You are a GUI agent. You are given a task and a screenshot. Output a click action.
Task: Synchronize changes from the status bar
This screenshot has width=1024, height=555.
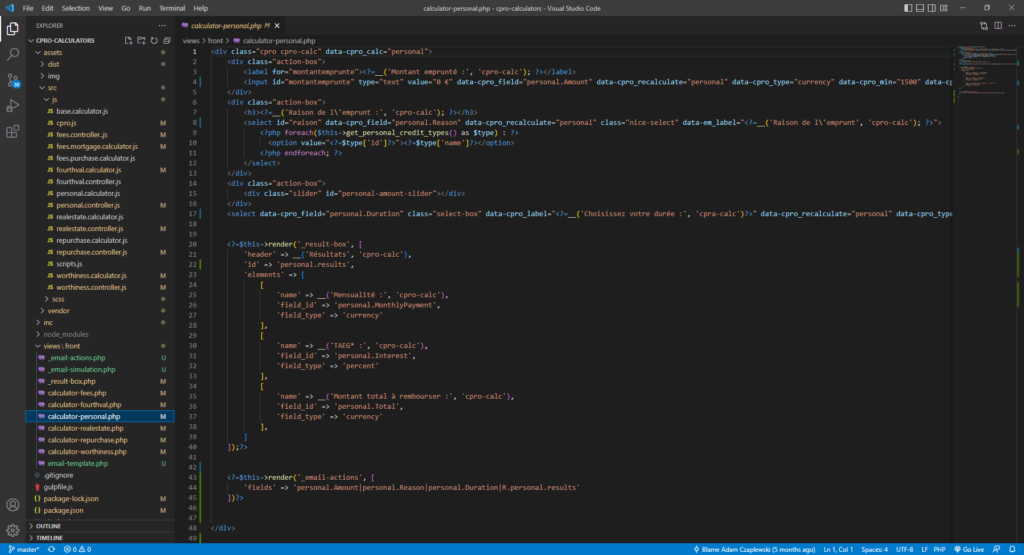tap(51, 549)
